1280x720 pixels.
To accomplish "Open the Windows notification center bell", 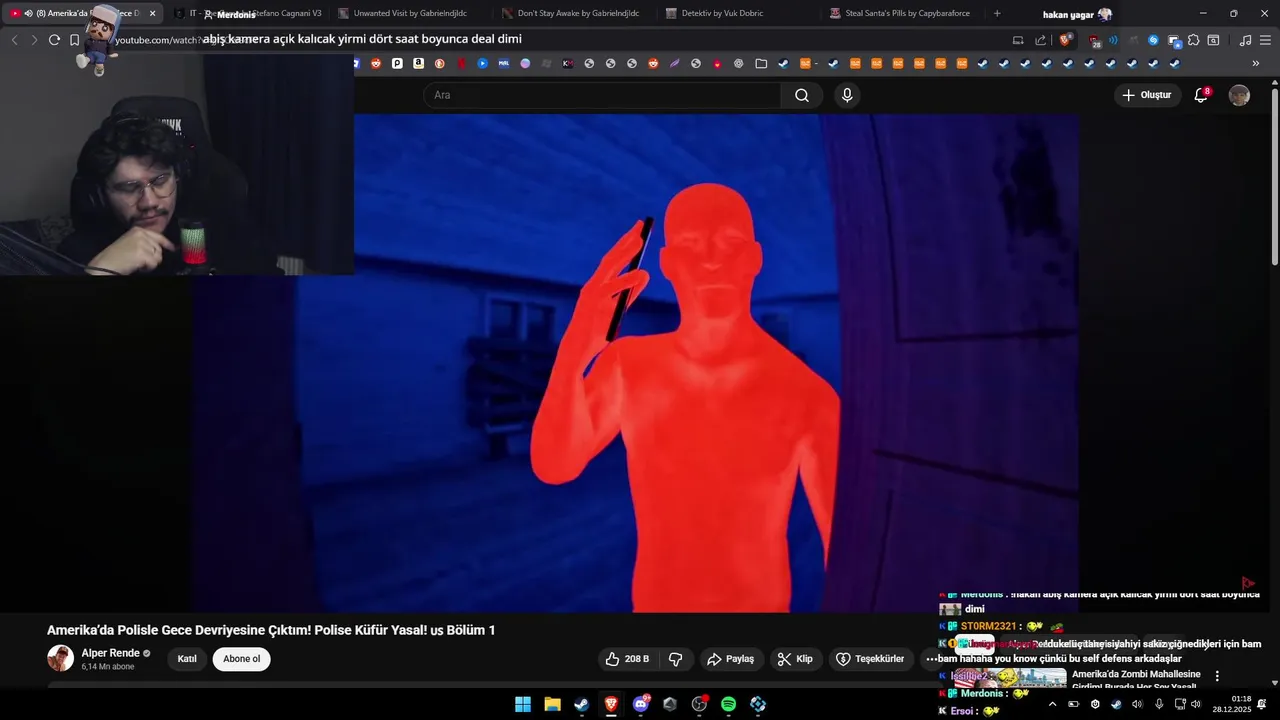I will coord(1262,704).
